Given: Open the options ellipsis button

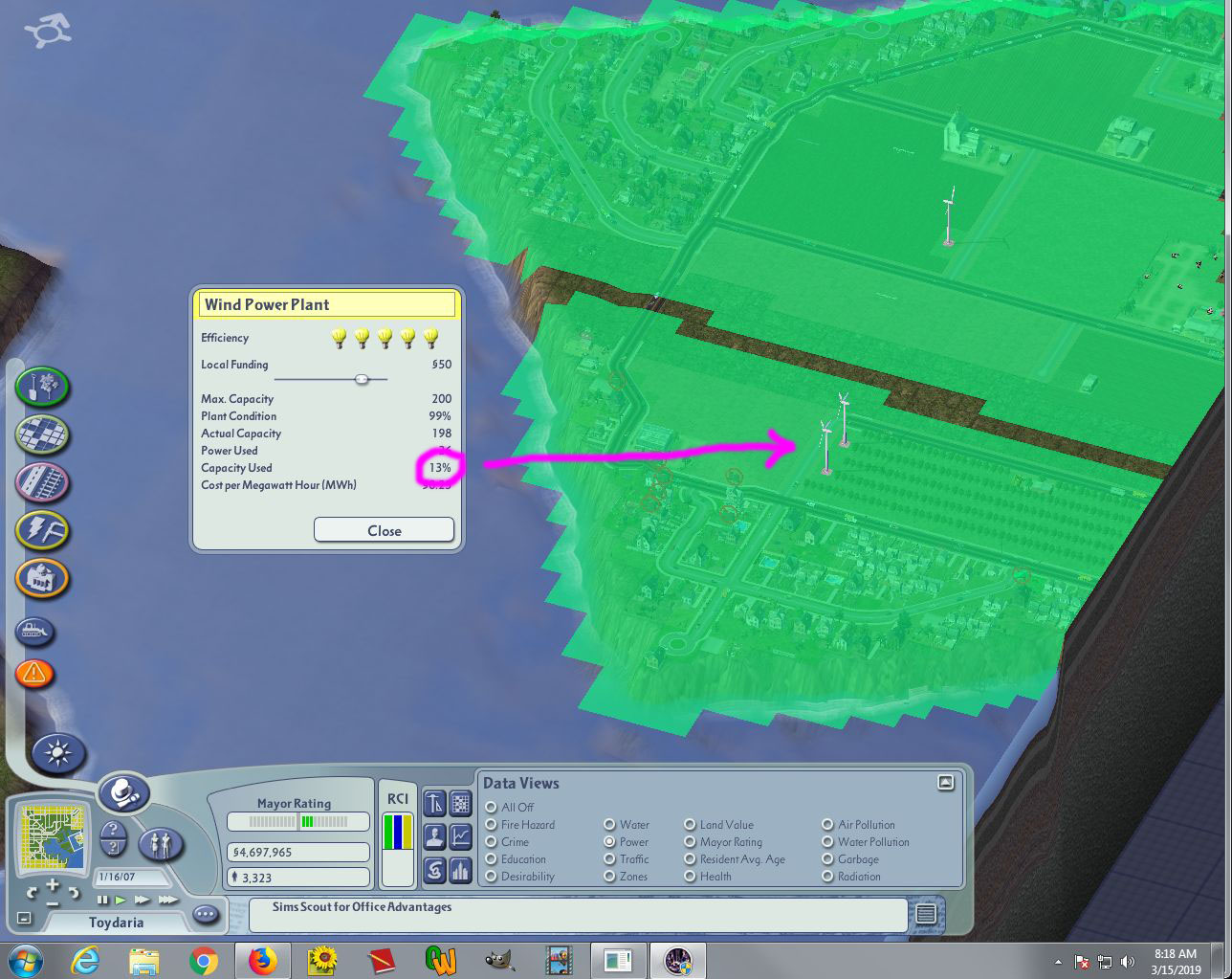Looking at the screenshot, I should (206, 915).
